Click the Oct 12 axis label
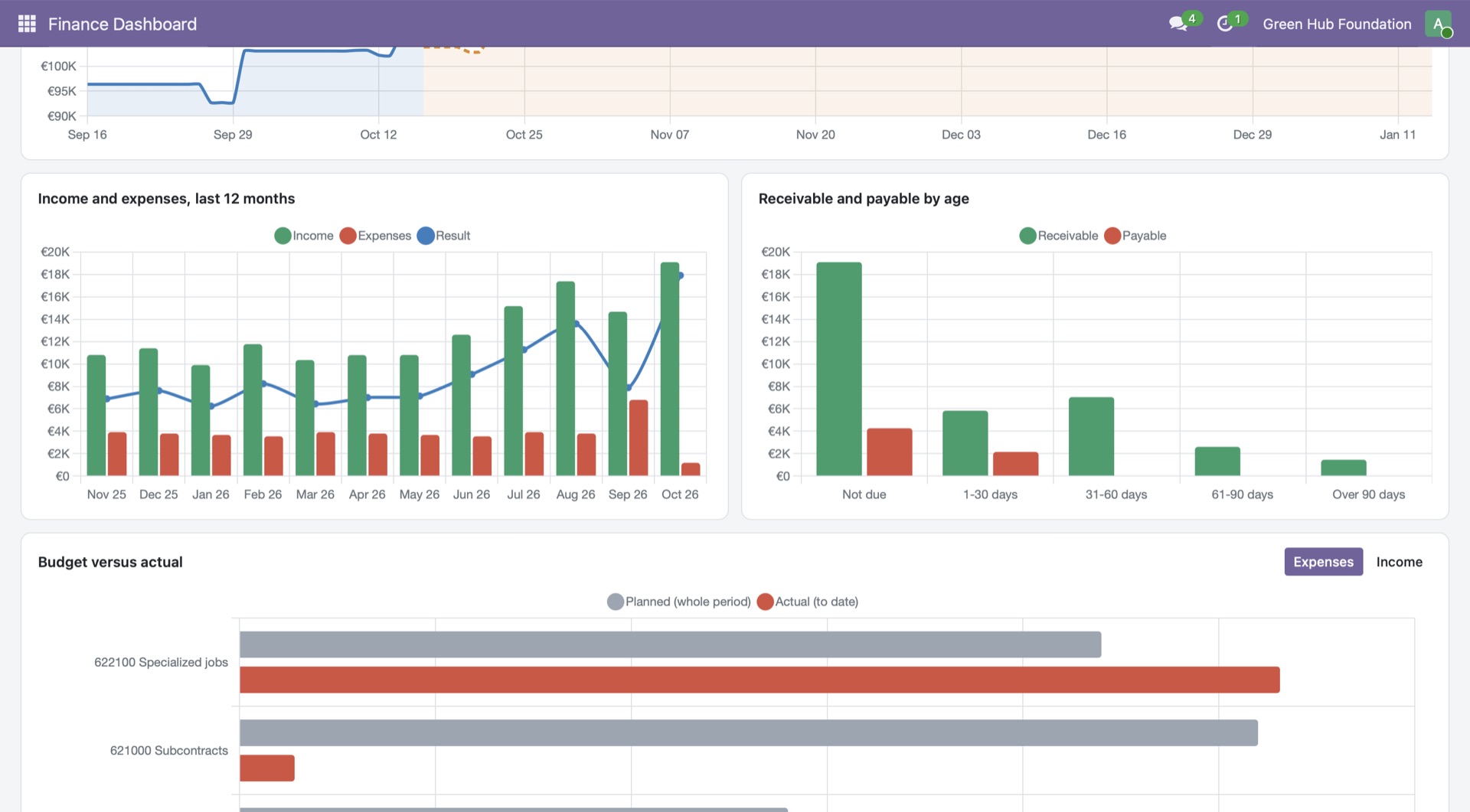Image resolution: width=1470 pixels, height=812 pixels. coord(378,135)
